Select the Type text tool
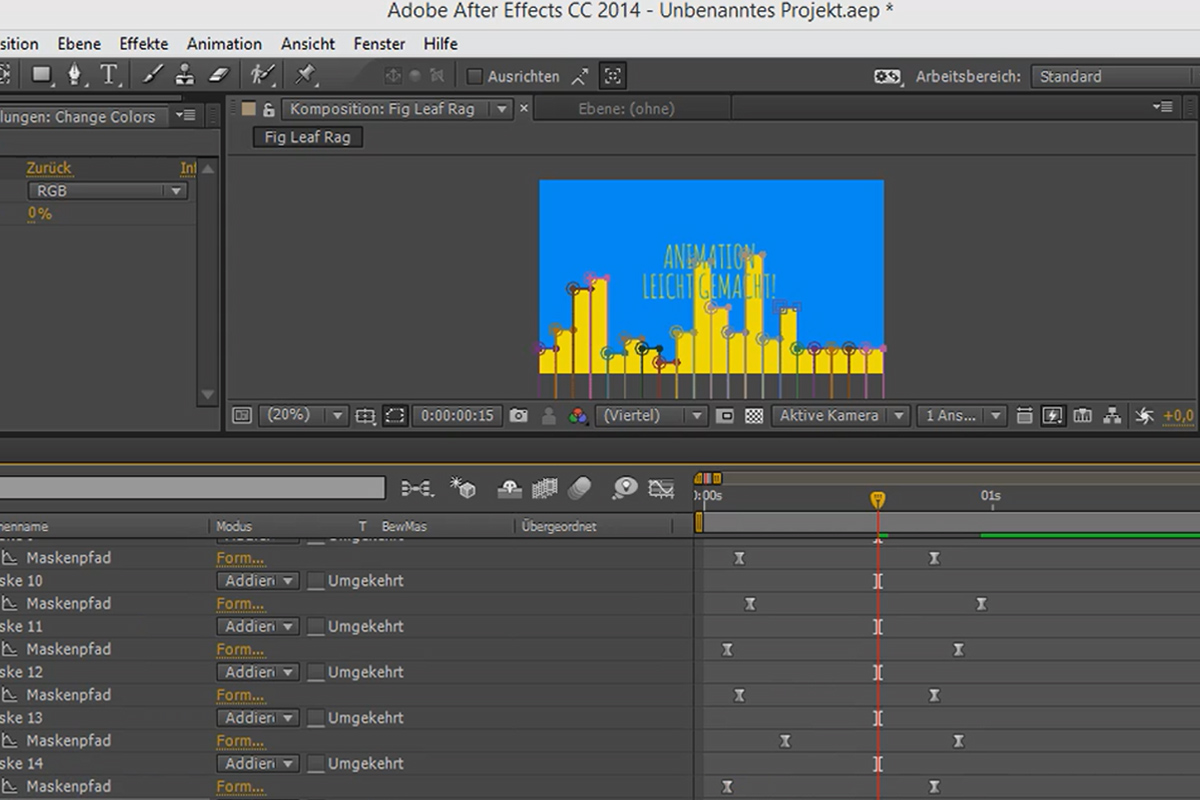 point(109,75)
